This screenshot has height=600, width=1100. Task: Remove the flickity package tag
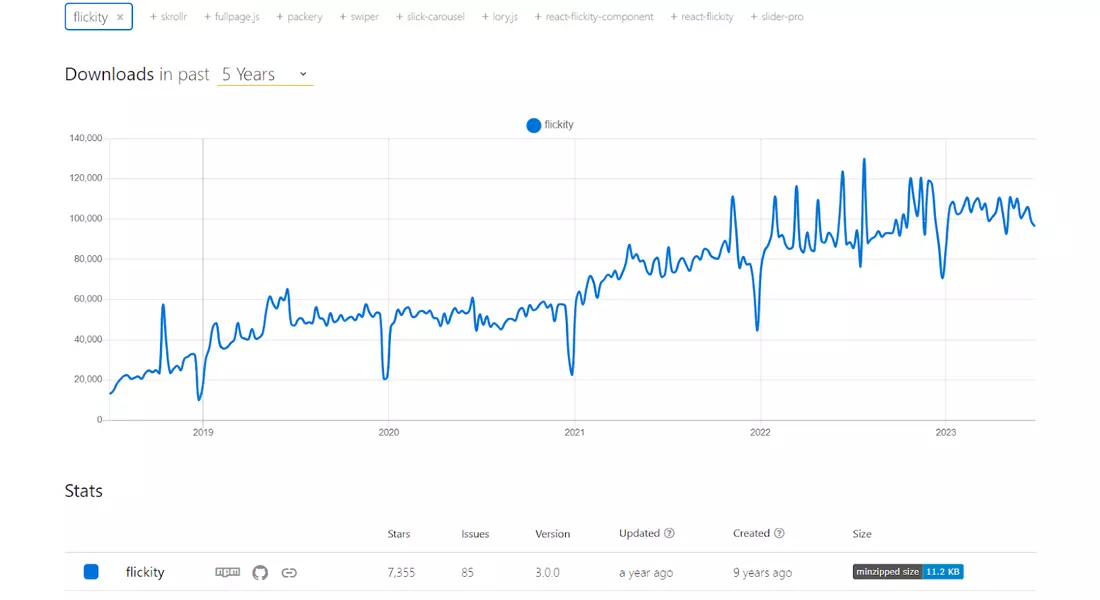coord(120,17)
